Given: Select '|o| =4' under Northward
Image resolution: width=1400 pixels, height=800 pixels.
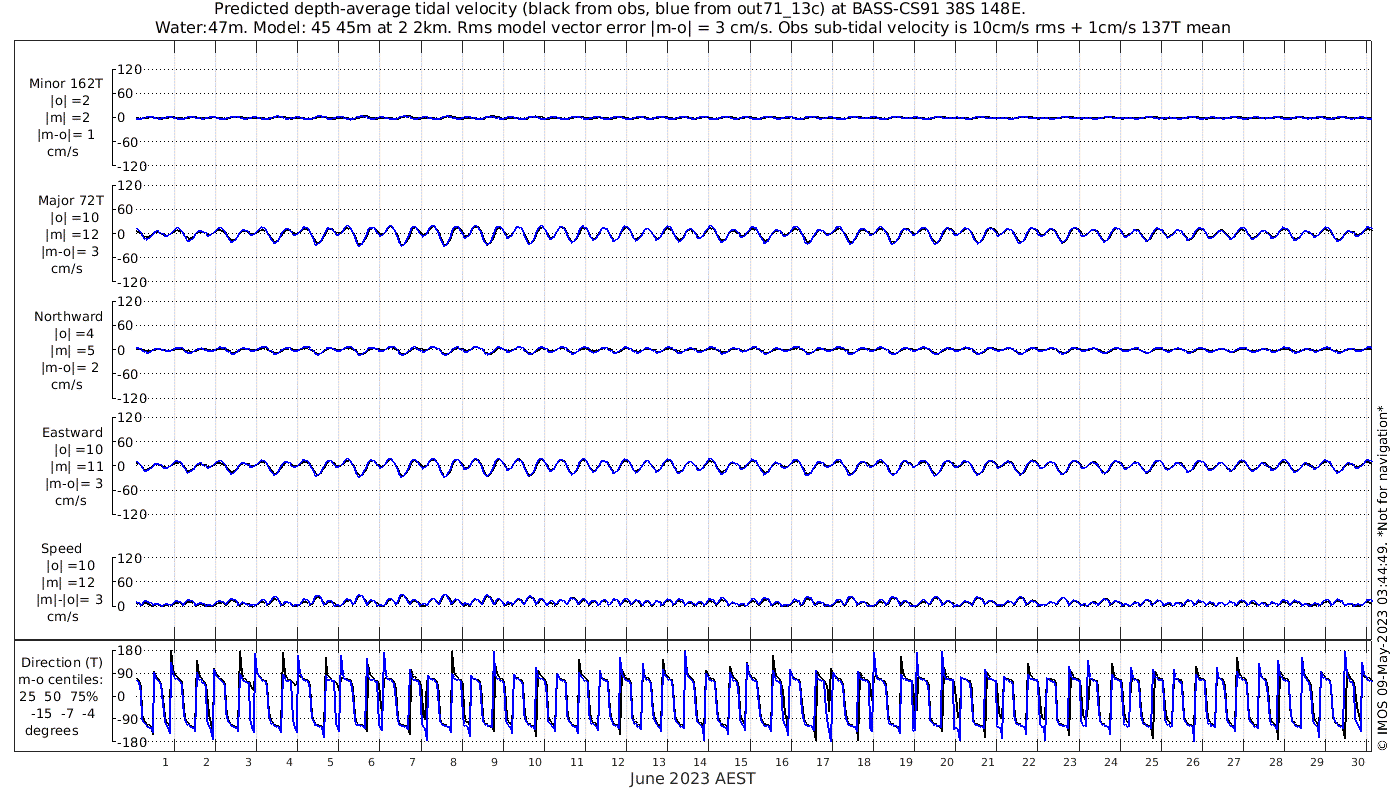Looking at the screenshot, I should click(x=75, y=334).
